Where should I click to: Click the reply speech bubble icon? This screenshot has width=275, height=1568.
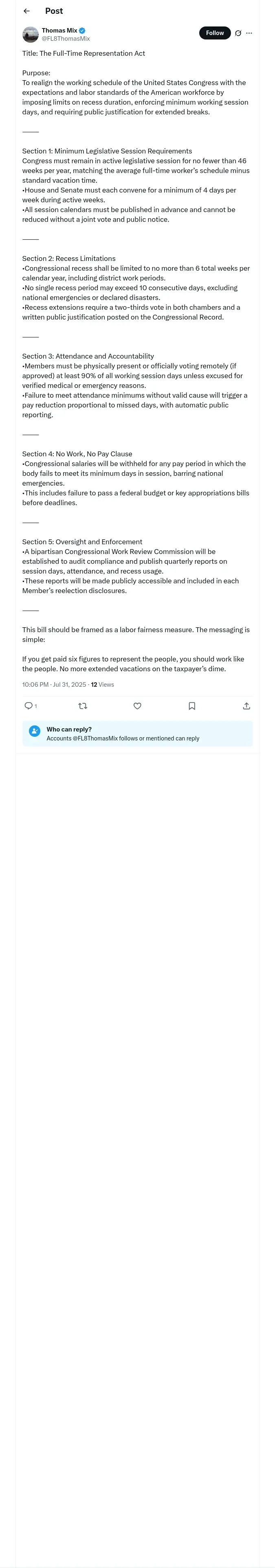pyautogui.click(x=28, y=705)
